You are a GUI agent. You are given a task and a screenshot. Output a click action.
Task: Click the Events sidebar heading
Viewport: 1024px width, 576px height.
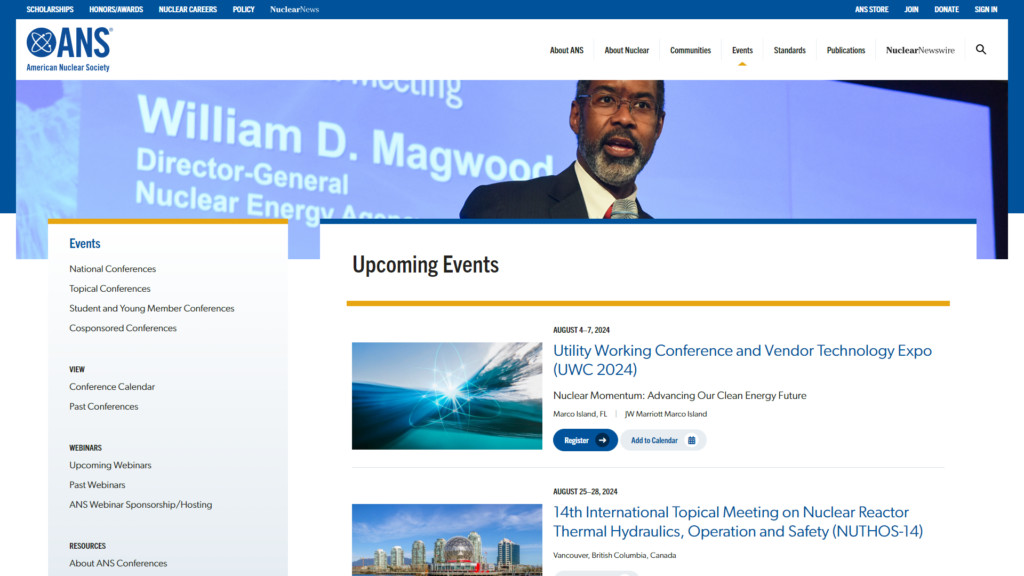pos(85,244)
